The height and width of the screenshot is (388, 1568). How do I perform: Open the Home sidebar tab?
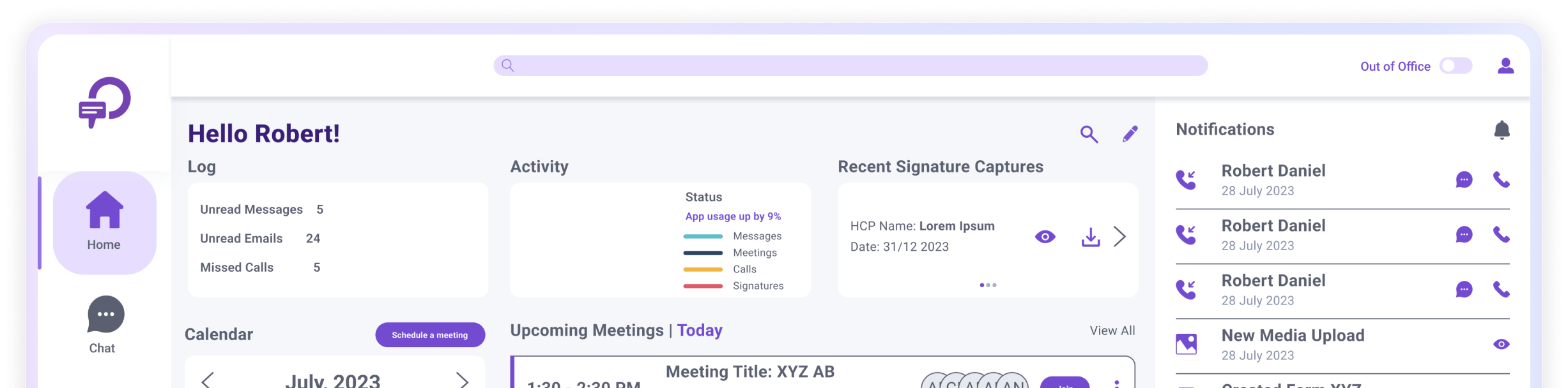[x=105, y=222]
